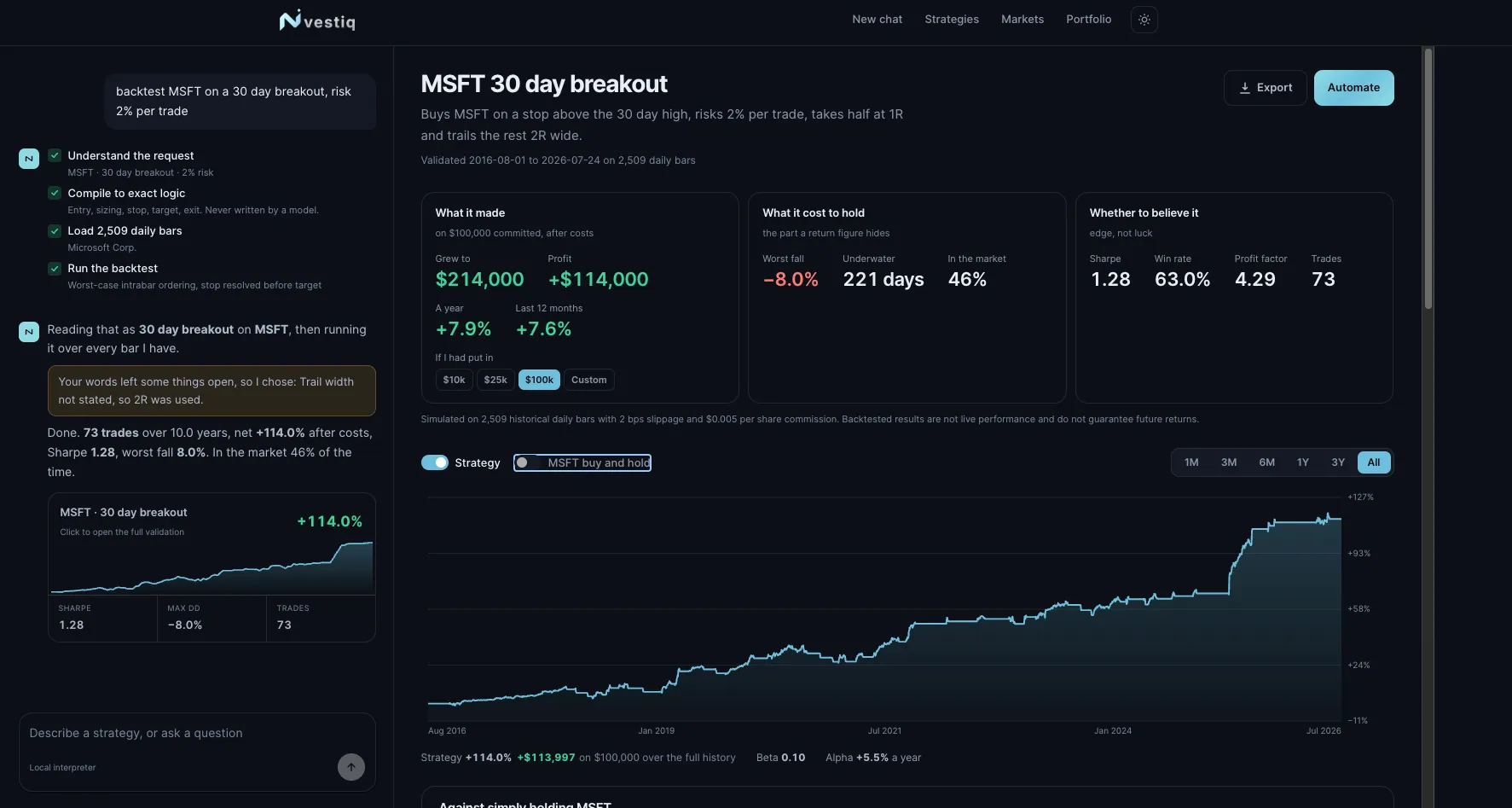This screenshot has width=1512, height=808.
Task: Switch chart range to 3M
Action: [1229, 462]
